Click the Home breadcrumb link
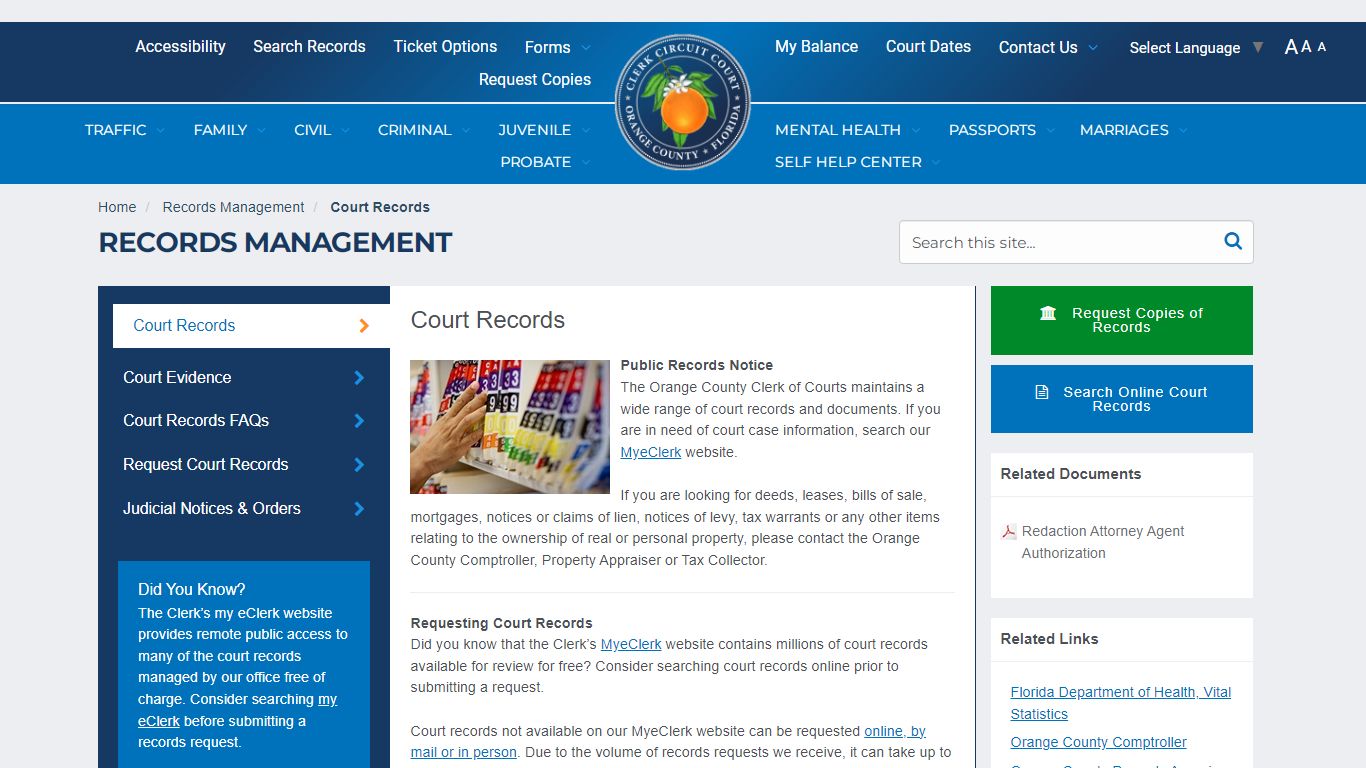The image size is (1366, 768). pyautogui.click(x=117, y=206)
